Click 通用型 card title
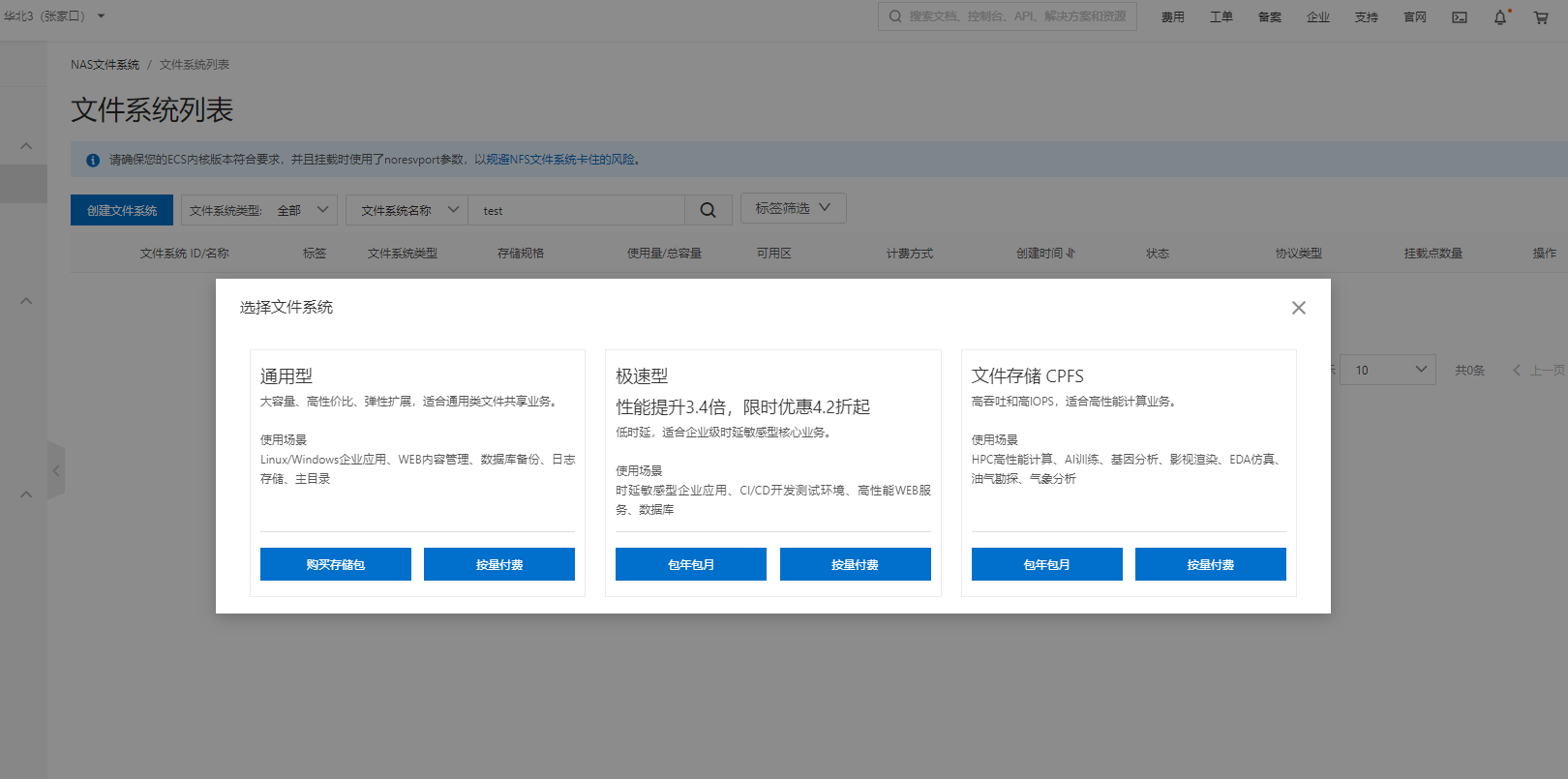The height and width of the screenshot is (779, 1568). tap(286, 376)
